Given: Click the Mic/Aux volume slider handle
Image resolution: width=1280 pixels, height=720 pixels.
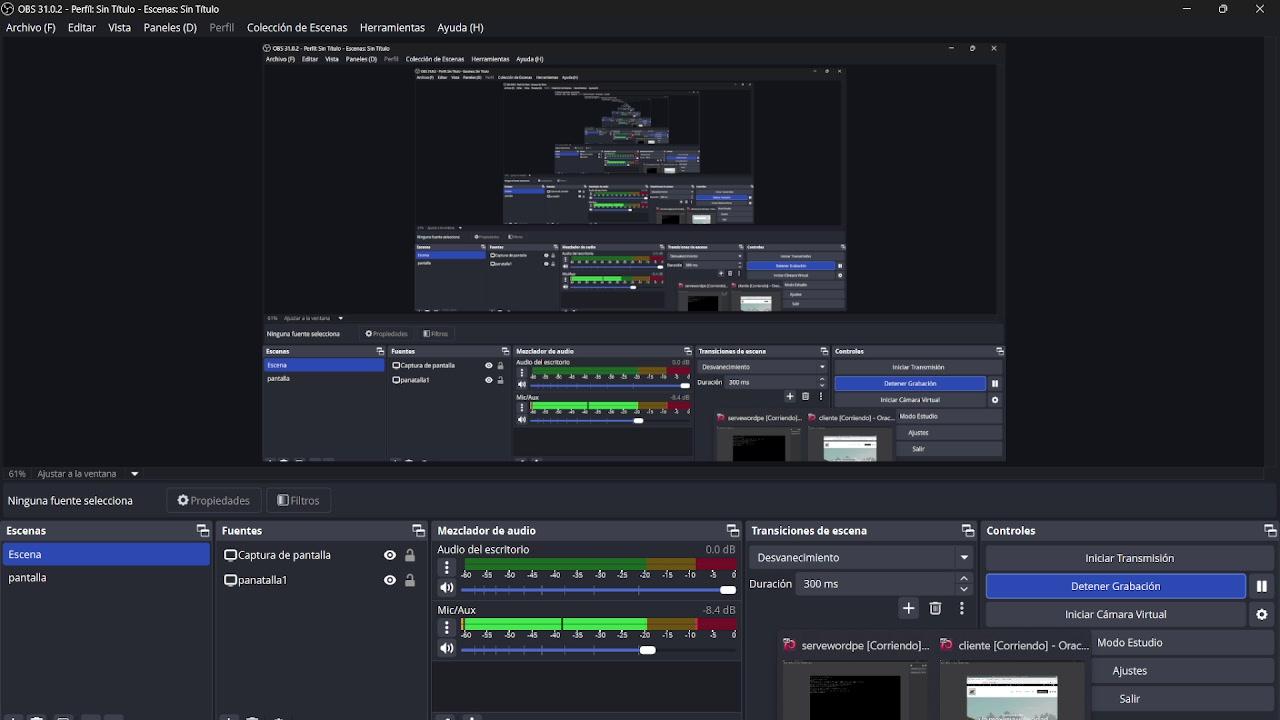Looking at the screenshot, I should pos(648,650).
